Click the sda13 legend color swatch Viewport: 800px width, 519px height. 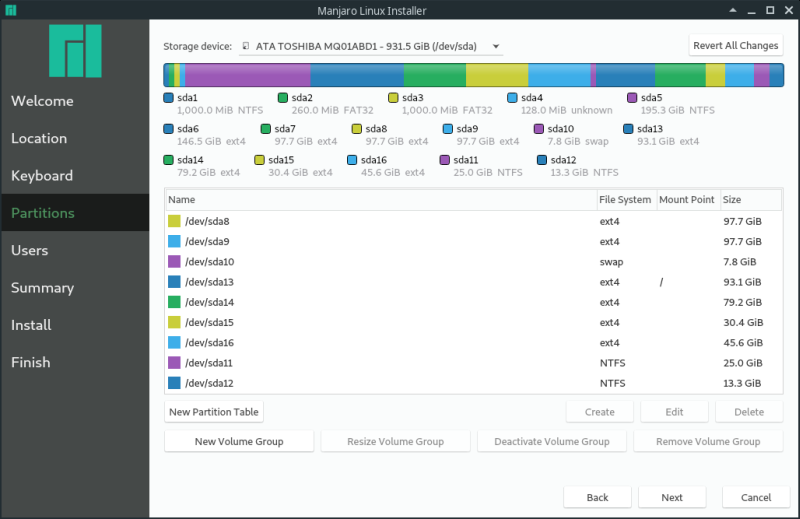tap(628, 129)
